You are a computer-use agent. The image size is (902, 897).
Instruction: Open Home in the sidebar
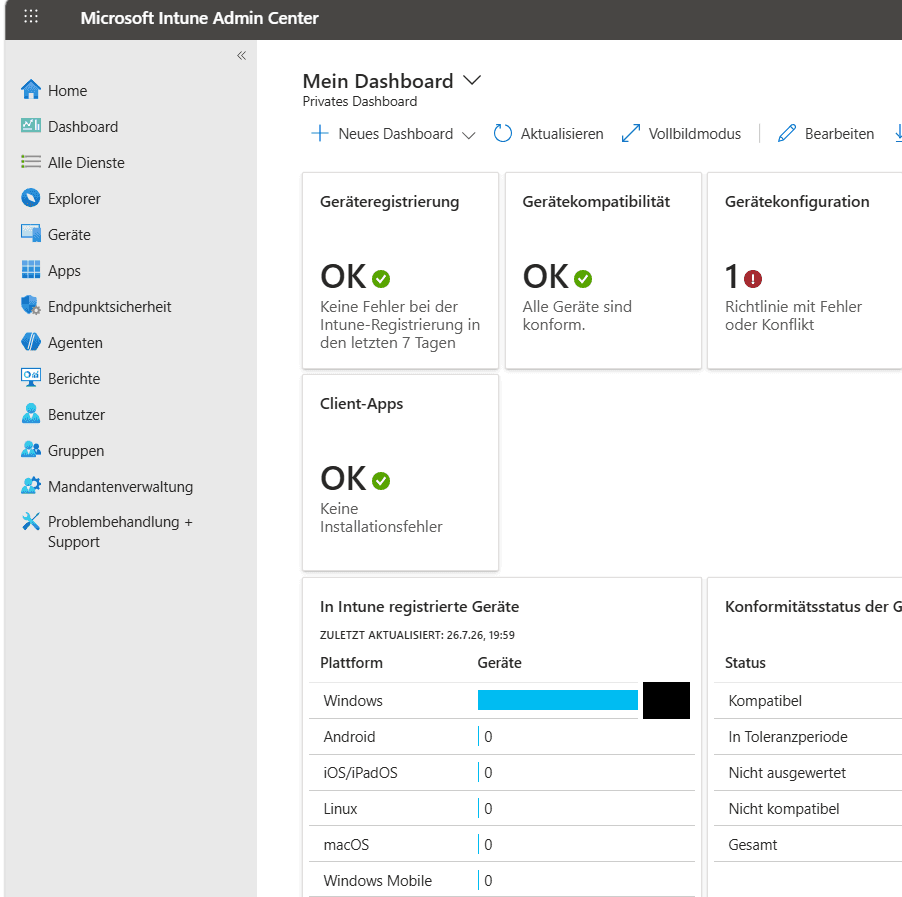pyautogui.click(x=67, y=90)
